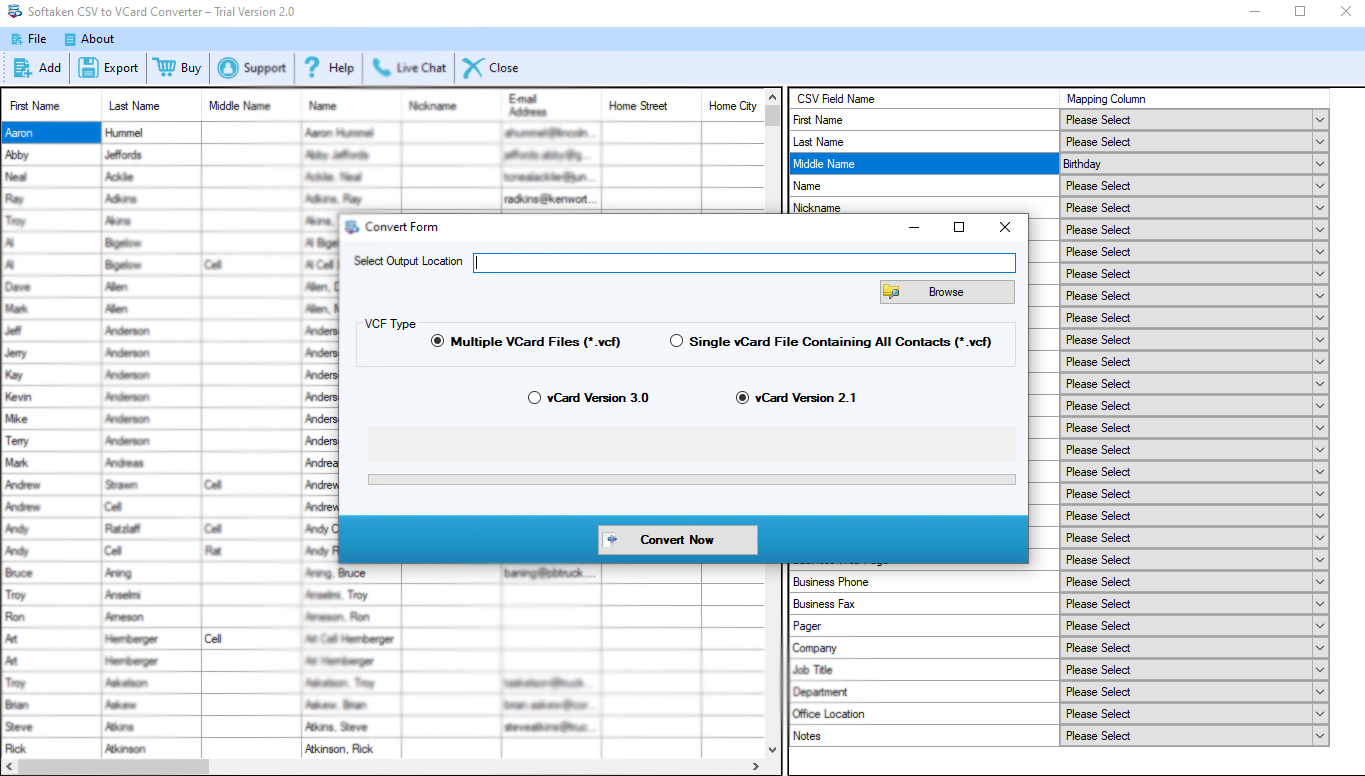This screenshot has height=776, width=1365.
Task: Click the About menu icon
Action: coord(70,39)
